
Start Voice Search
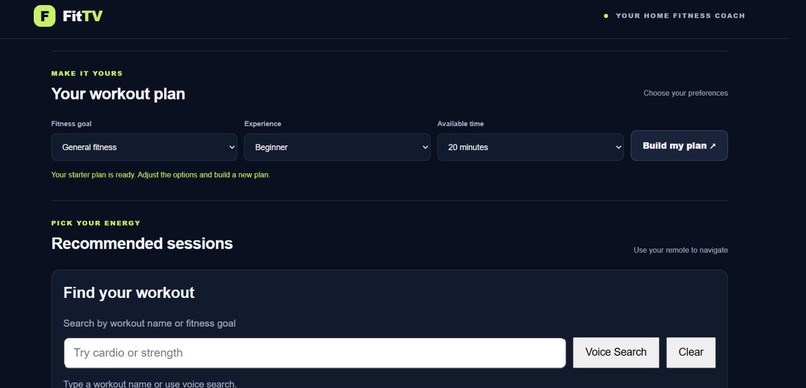pyautogui.click(x=616, y=352)
